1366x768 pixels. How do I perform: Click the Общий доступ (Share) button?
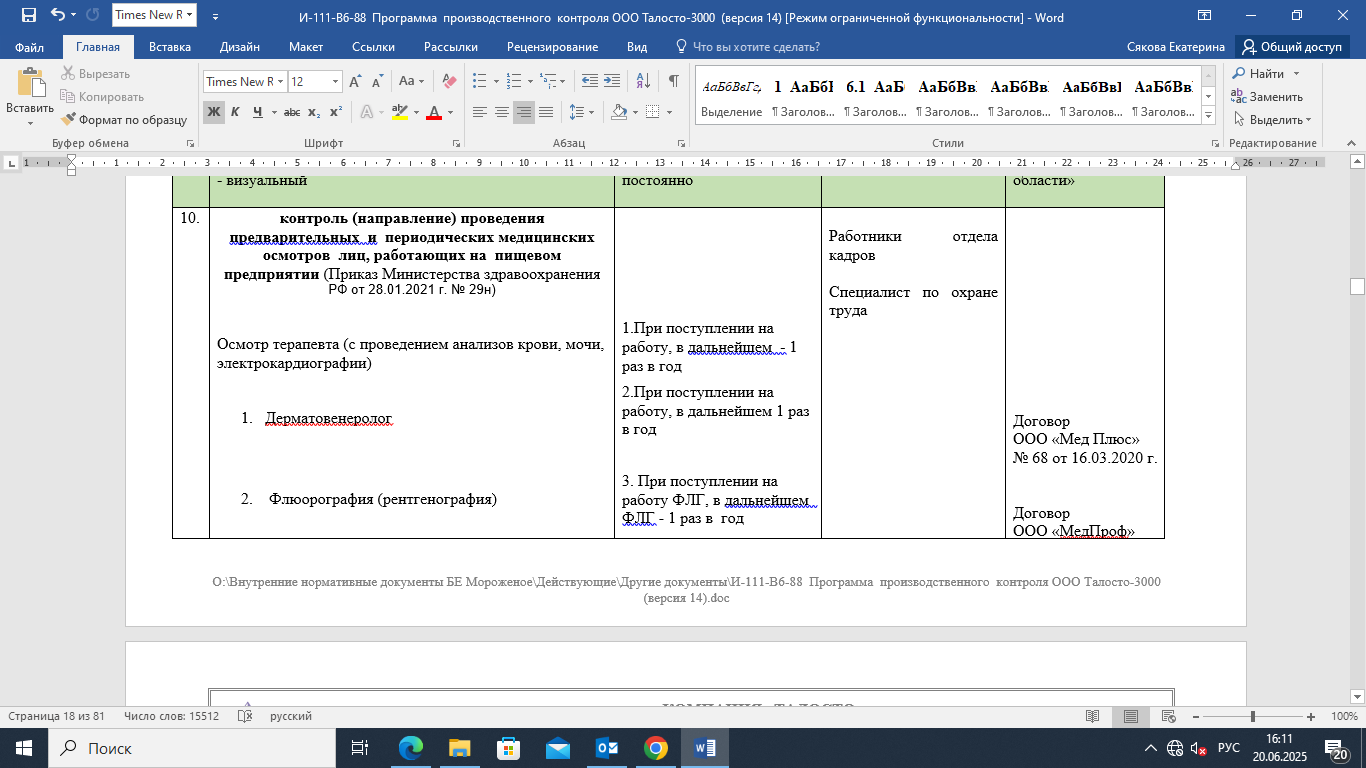coord(1291,47)
